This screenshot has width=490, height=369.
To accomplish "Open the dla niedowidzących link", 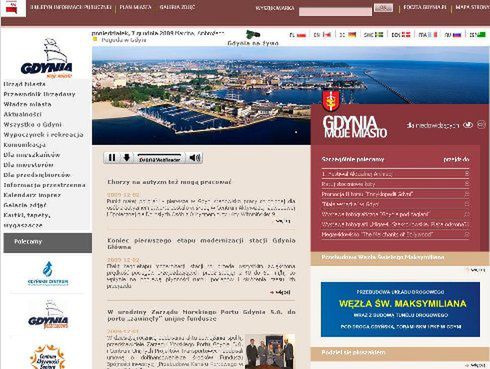I will click(433, 125).
